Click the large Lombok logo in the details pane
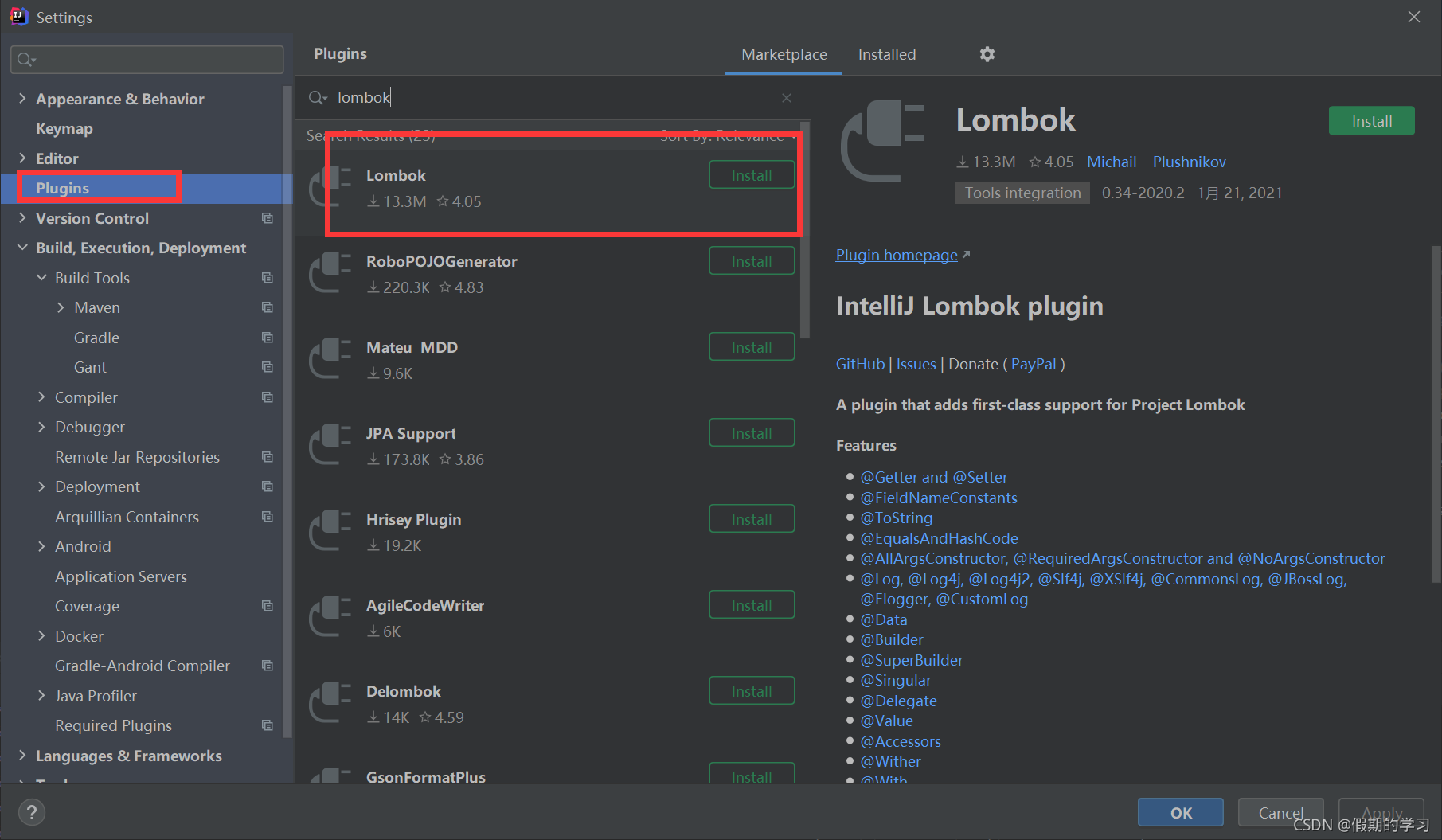The width and height of the screenshot is (1442, 840). [x=883, y=141]
